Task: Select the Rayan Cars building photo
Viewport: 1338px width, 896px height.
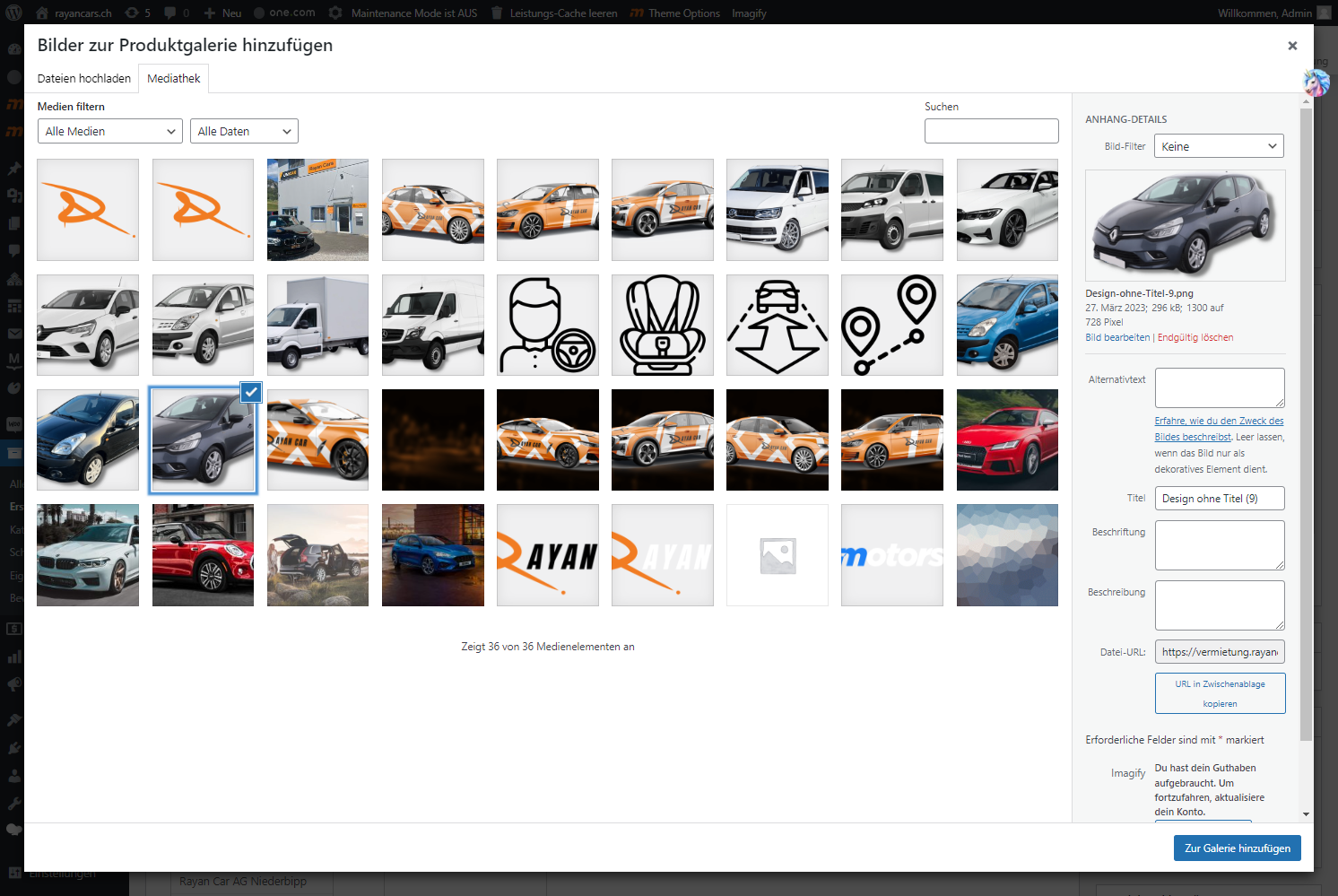Action: pyautogui.click(x=317, y=210)
